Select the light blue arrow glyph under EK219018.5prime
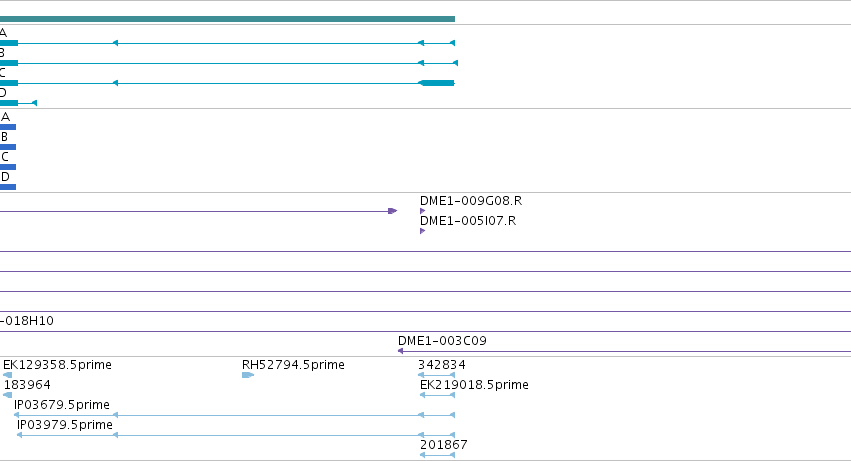 437,395
